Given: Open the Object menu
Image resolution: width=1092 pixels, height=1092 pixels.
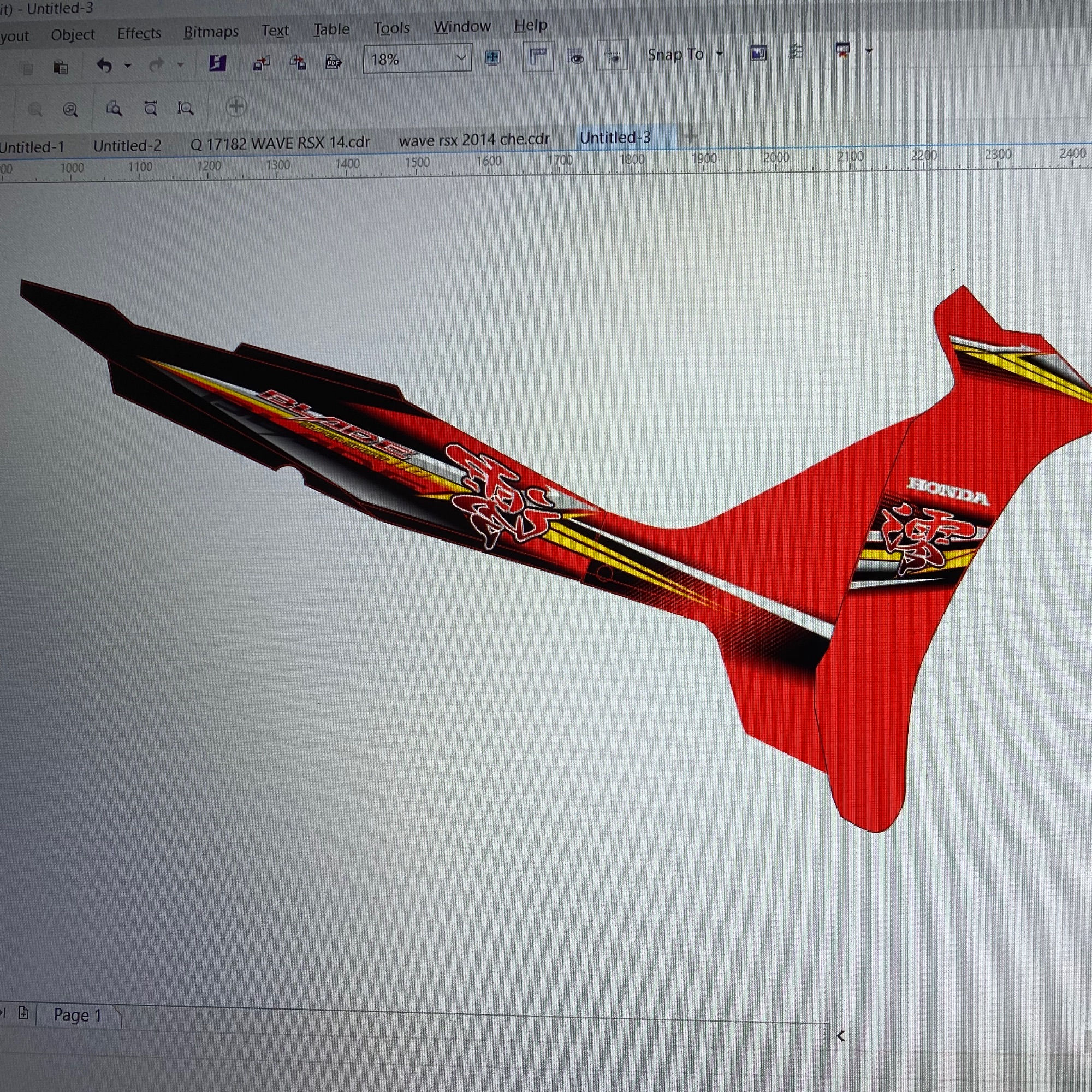Looking at the screenshot, I should click(x=73, y=35).
